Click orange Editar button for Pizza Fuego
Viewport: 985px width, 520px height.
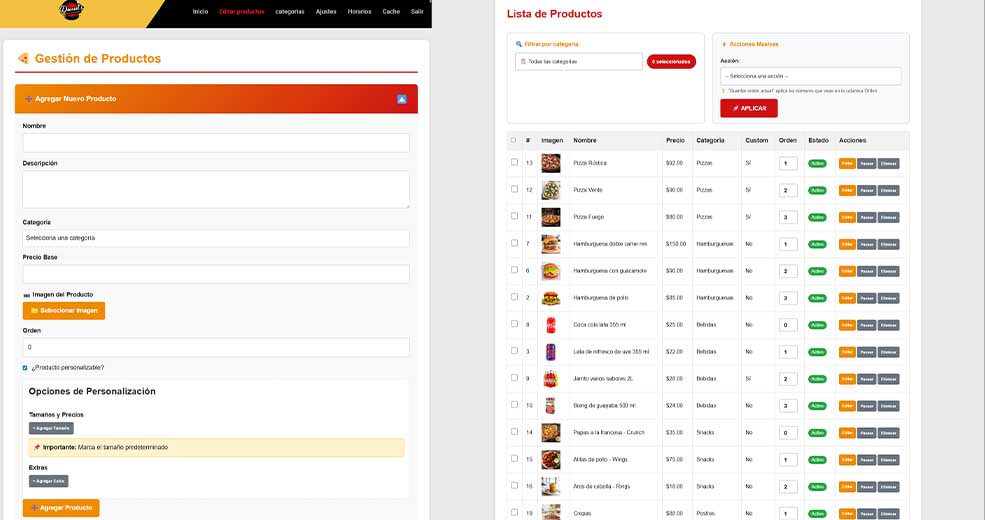(x=847, y=217)
